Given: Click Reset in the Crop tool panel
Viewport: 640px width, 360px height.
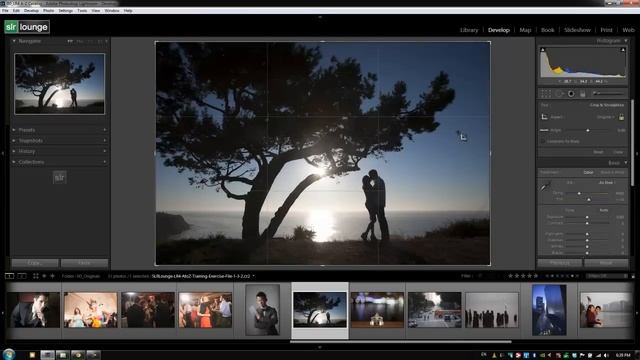Looking at the screenshot, I should (598, 152).
